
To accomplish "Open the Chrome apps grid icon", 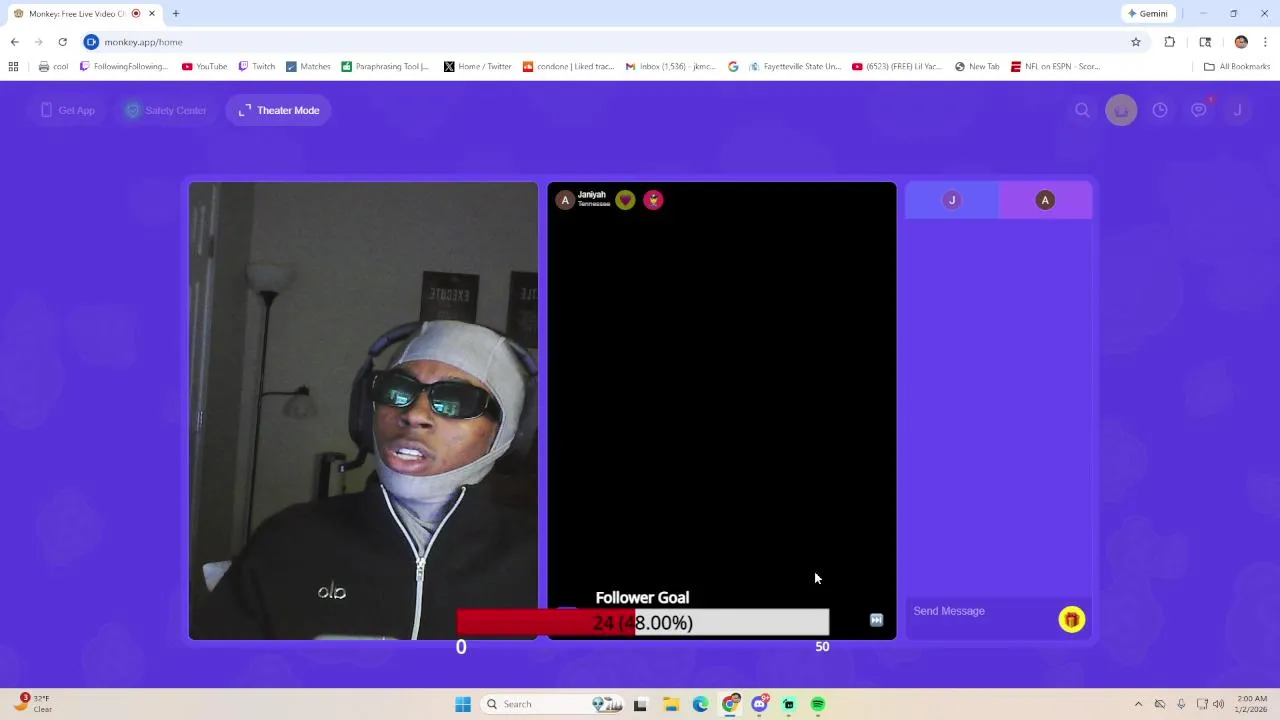I will [13, 67].
